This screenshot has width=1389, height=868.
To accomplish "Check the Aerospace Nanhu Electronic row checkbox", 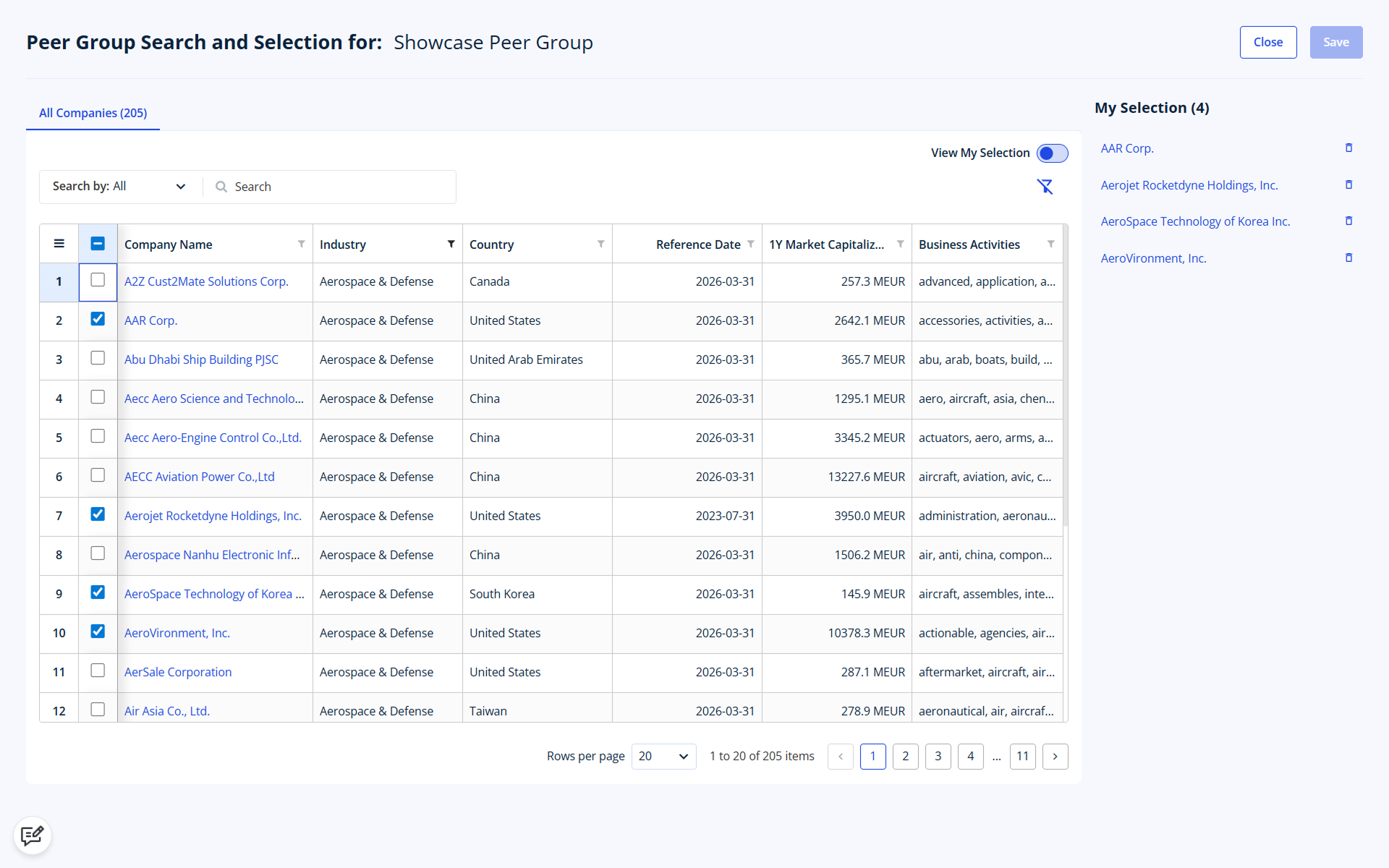I will pyautogui.click(x=98, y=553).
